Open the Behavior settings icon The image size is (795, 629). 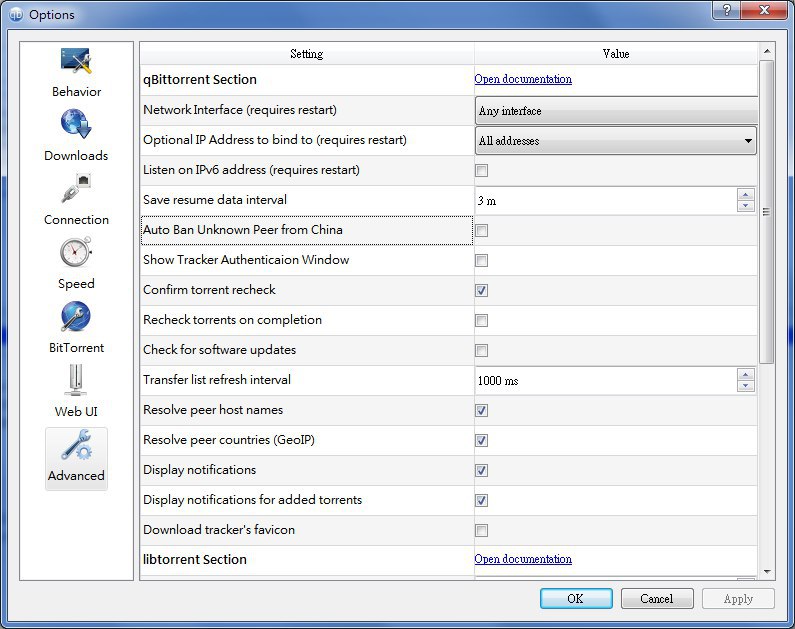(76, 61)
